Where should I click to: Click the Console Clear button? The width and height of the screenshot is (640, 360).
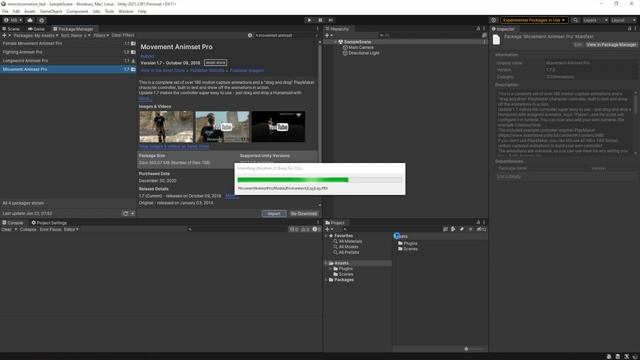point(7,229)
